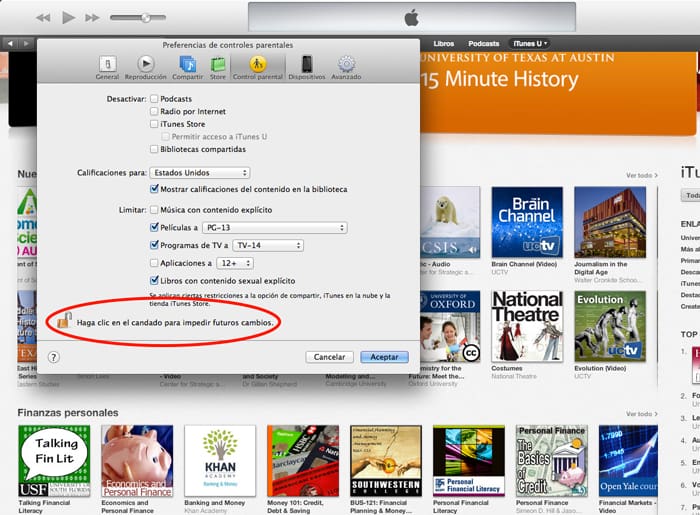Click the padlock icon to prevent changes
Viewport: 700px width, 515px height.
coord(65,320)
